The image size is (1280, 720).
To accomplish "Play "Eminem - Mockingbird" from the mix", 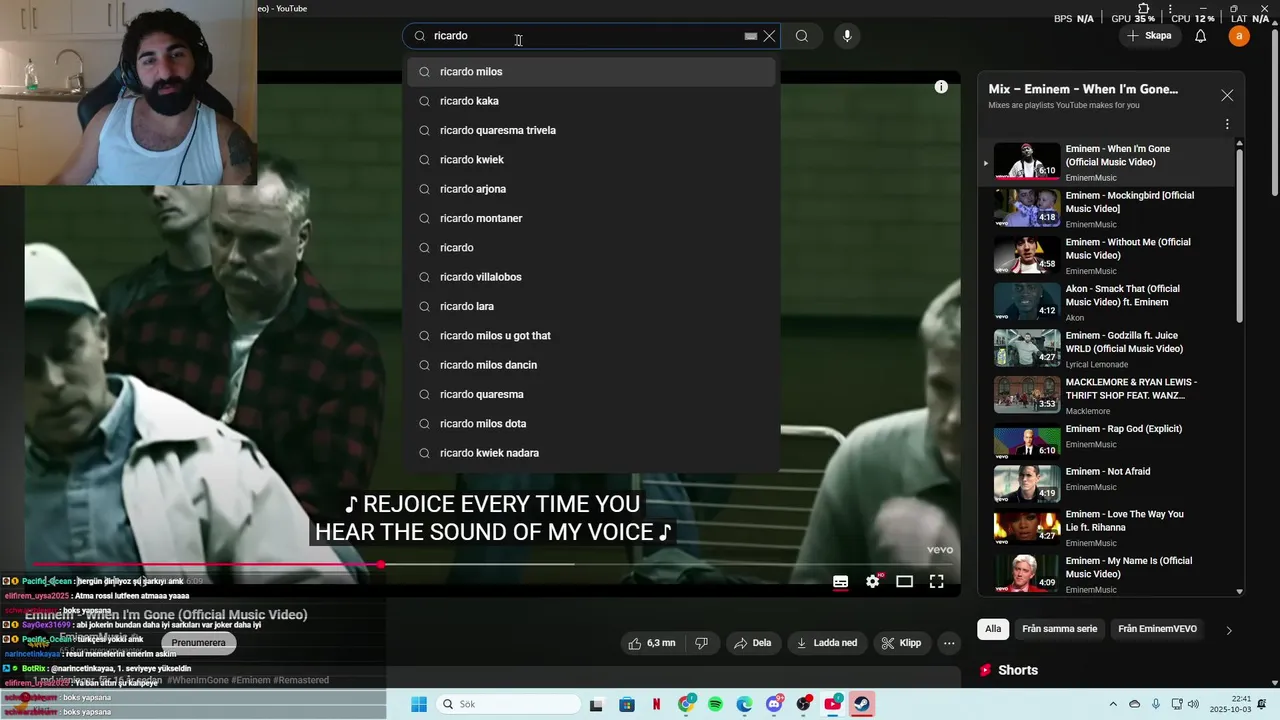I will coord(1108,208).
